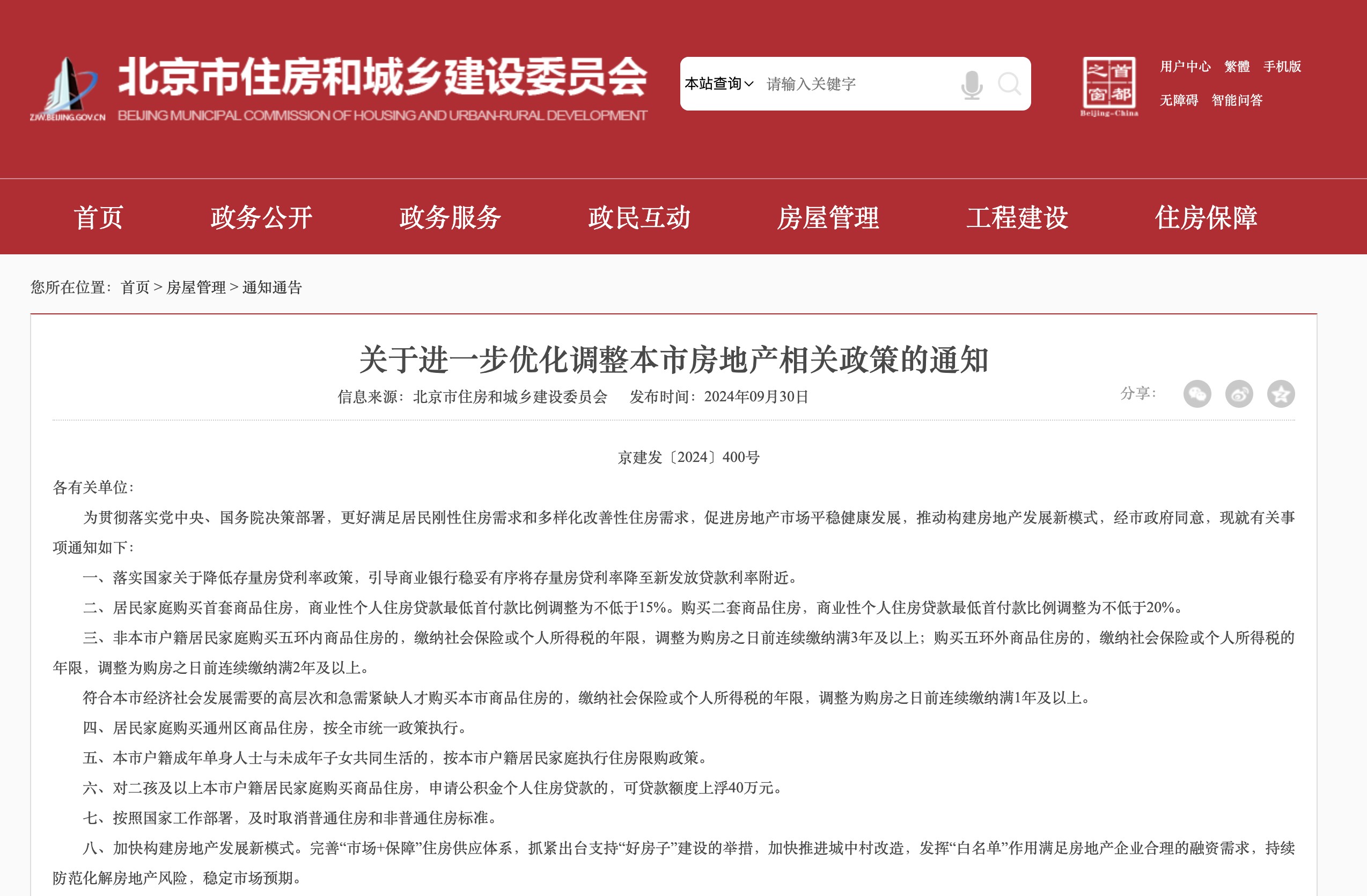1367x896 pixels.
Task: Click the source text 信息来源：北京市住房和城乡建设委员会
Action: tap(472, 397)
